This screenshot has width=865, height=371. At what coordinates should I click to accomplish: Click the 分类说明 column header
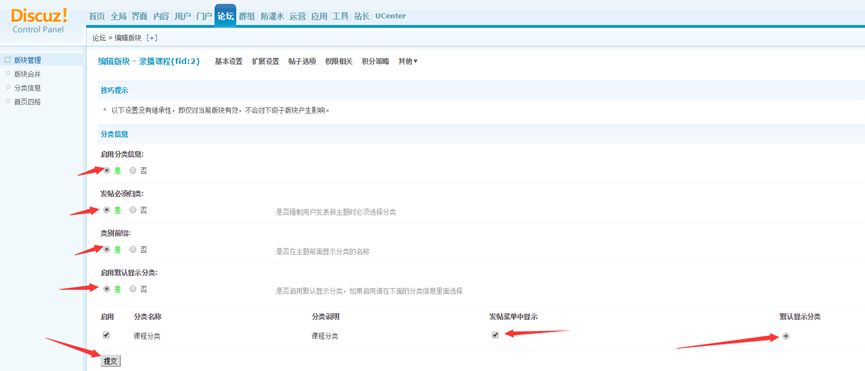tap(325, 317)
